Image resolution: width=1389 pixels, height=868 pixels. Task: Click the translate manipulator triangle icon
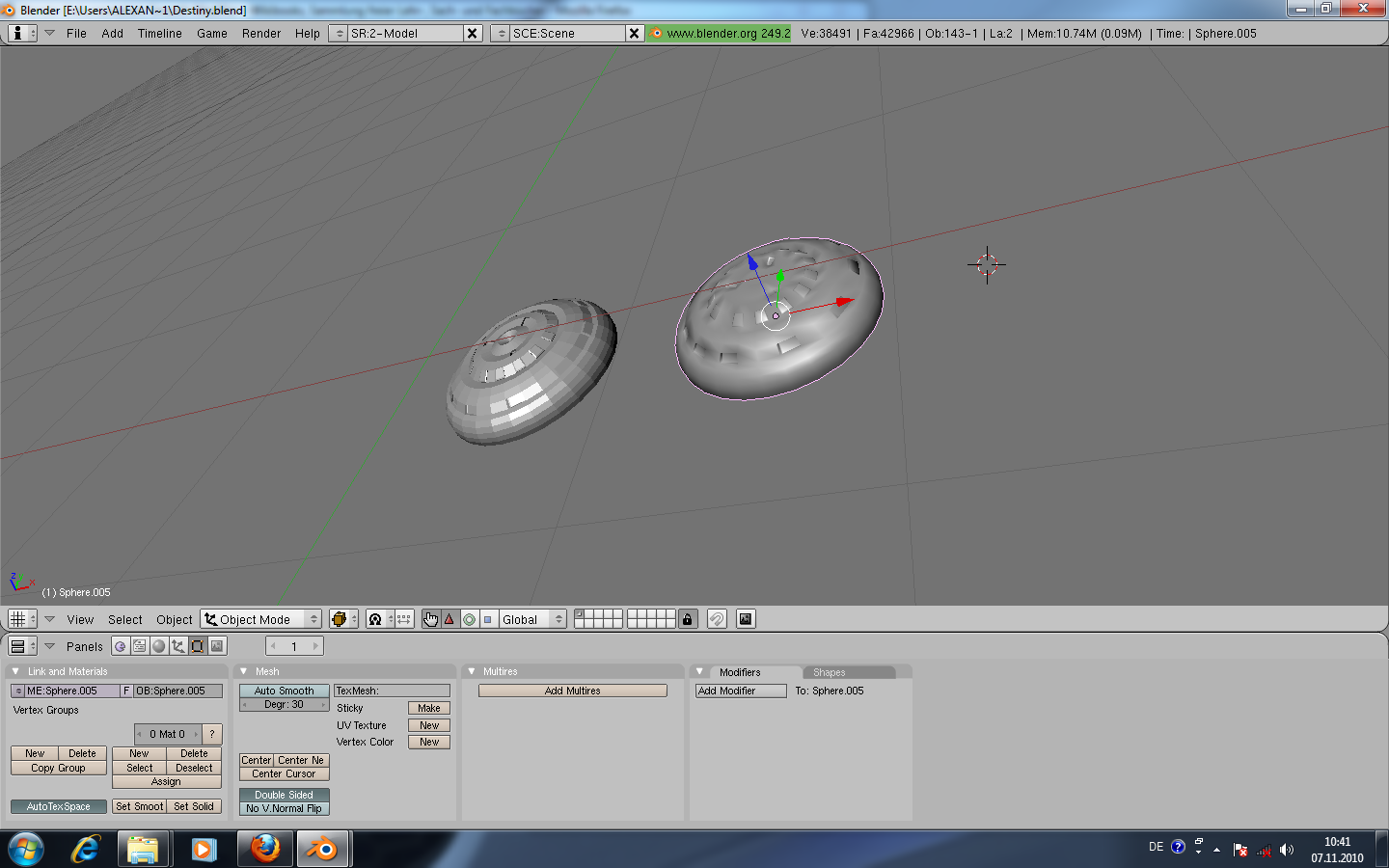pyautogui.click(x=449, y=619)
